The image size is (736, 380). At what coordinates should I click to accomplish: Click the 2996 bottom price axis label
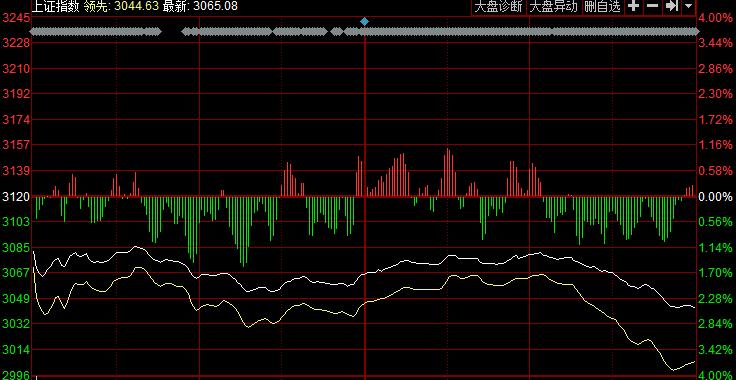pos(16,375)
